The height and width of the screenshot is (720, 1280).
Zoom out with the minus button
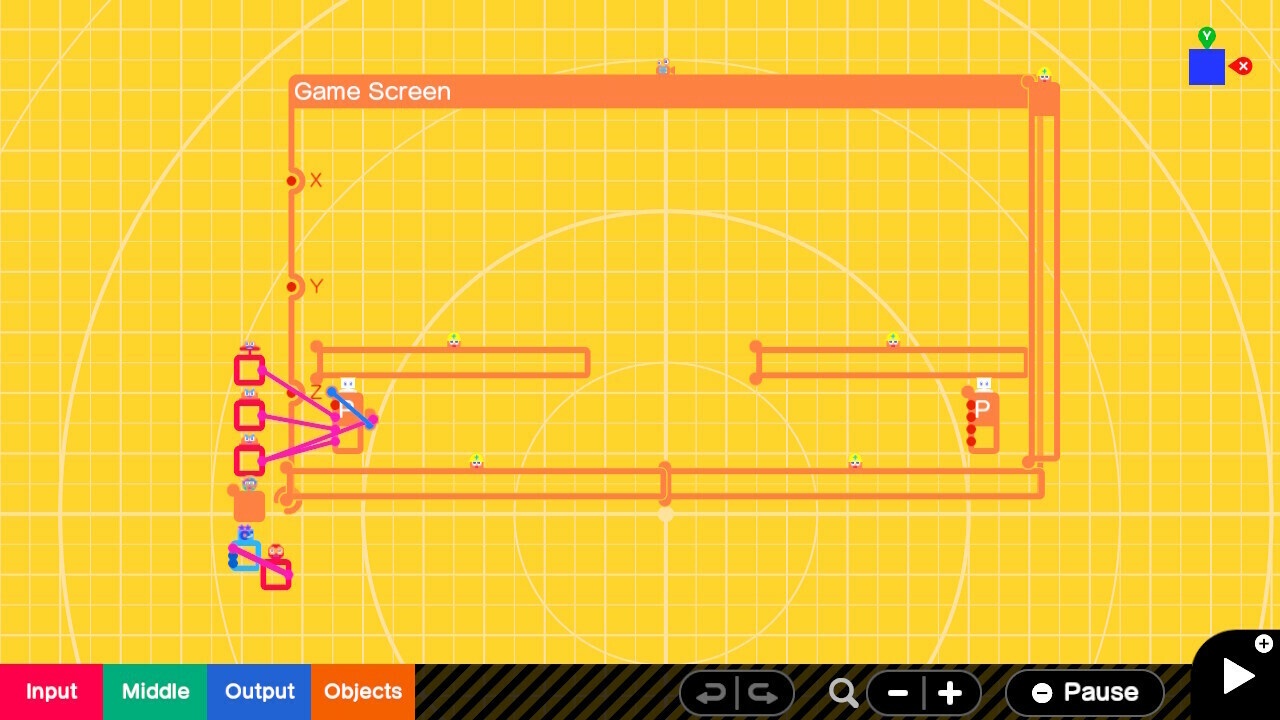(x=897, y=692)
